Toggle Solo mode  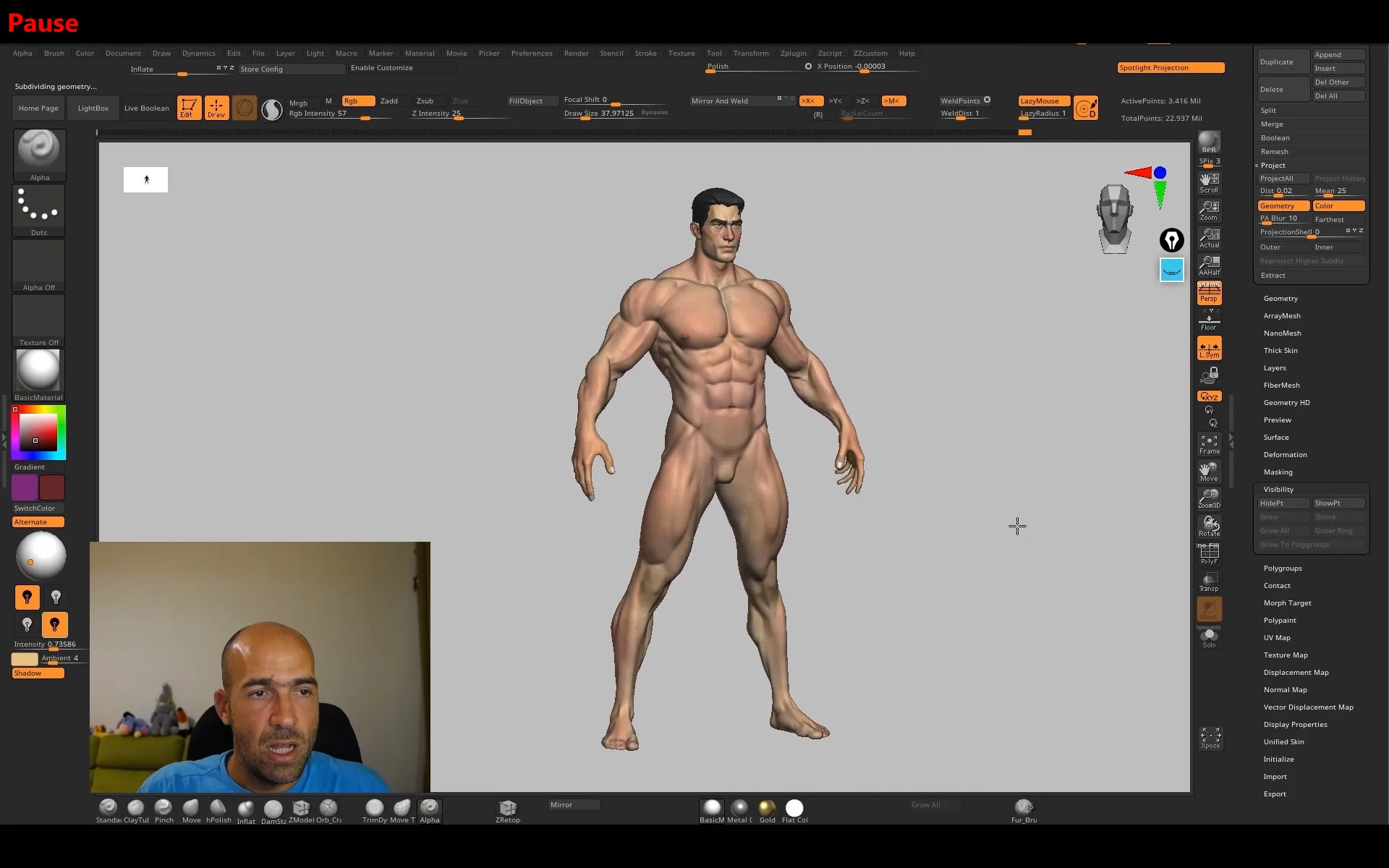[1209, 637]
